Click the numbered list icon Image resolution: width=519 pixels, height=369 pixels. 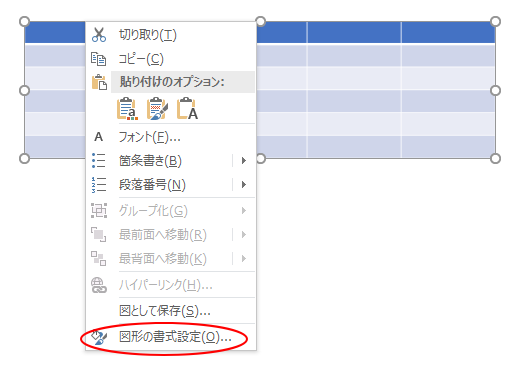point(99,185)
